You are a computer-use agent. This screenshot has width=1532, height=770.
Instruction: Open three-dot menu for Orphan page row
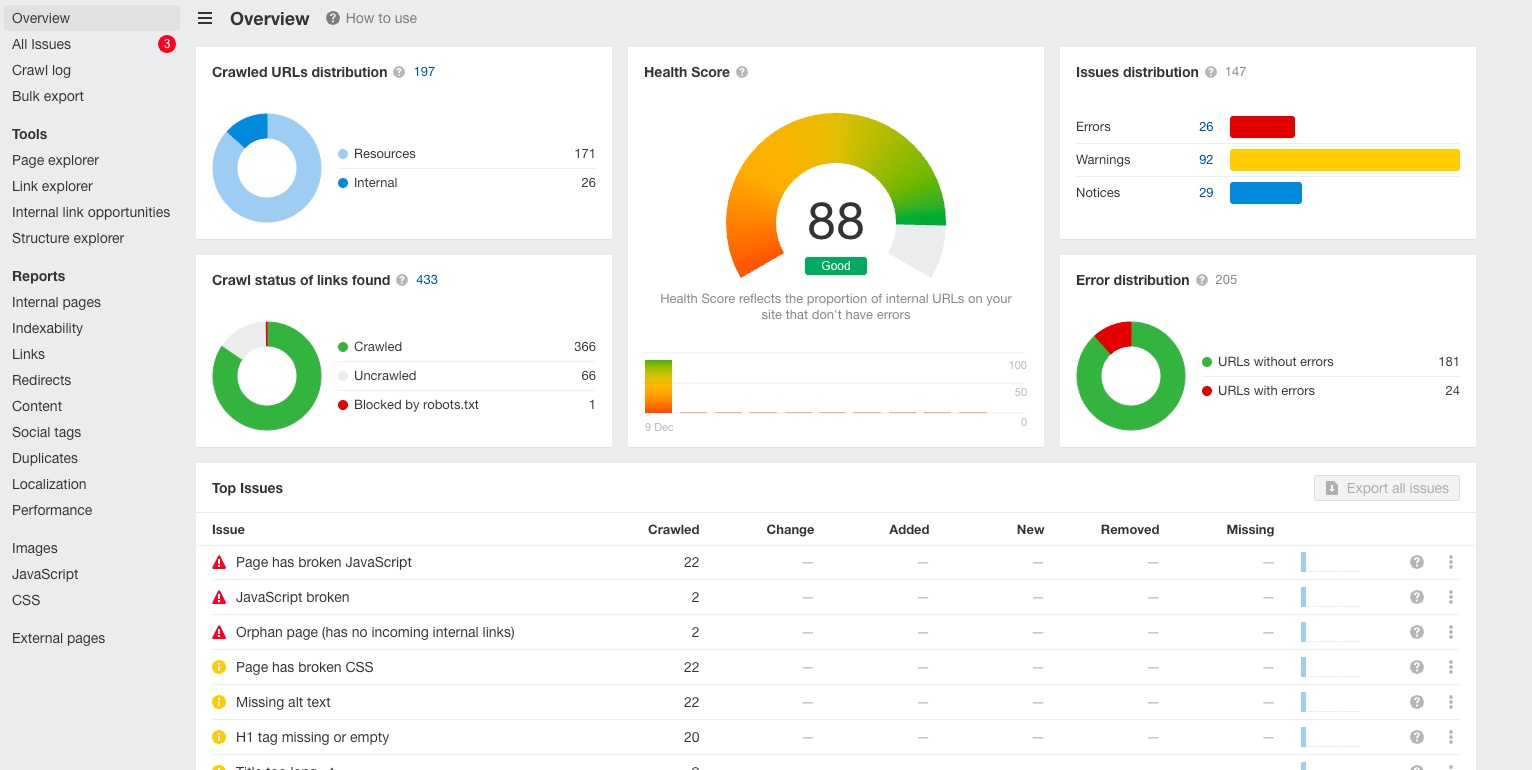coord(1450,632)
